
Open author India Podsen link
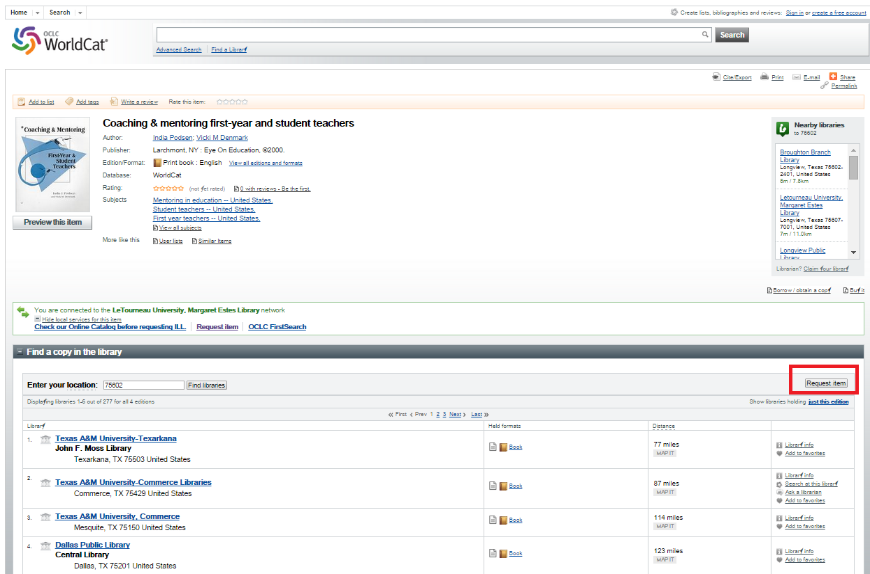coord(173,138)
